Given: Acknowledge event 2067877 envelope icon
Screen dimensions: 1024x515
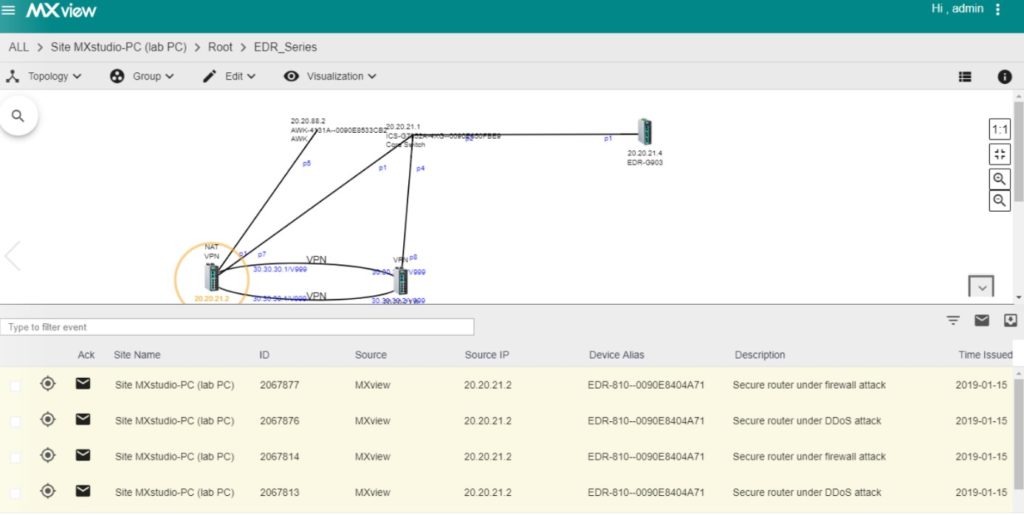Looking at the screenshot, I should tap(83, 384).
